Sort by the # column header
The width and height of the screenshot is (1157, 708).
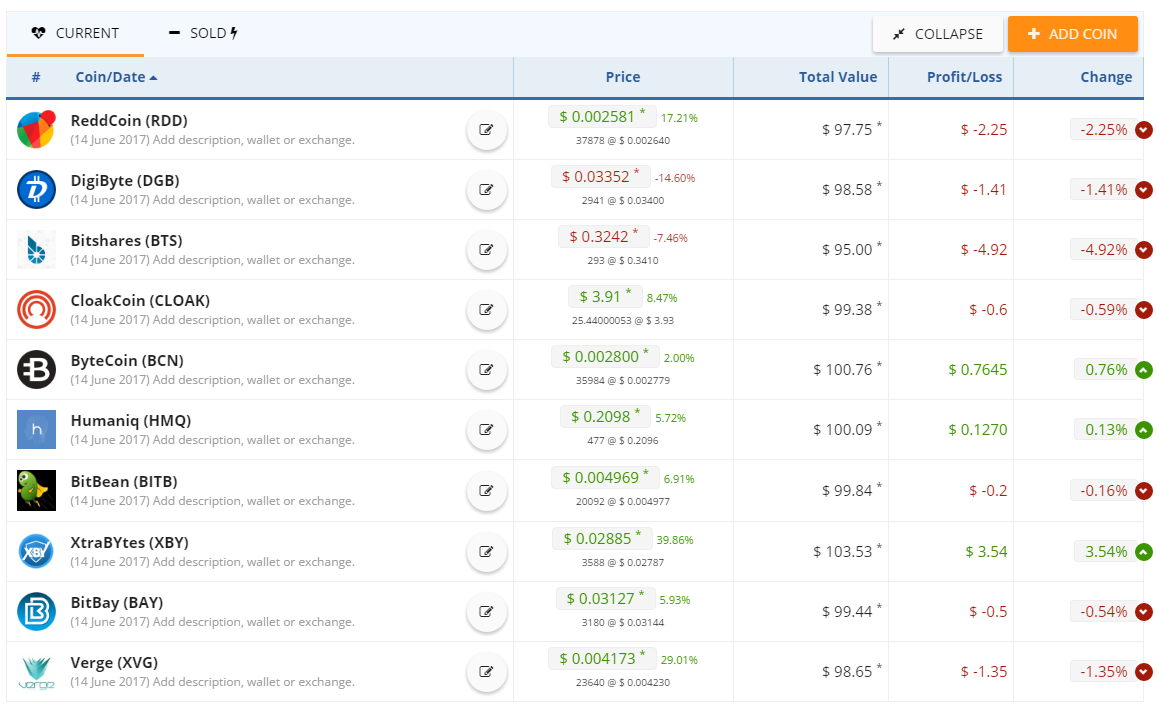[36, 77]
